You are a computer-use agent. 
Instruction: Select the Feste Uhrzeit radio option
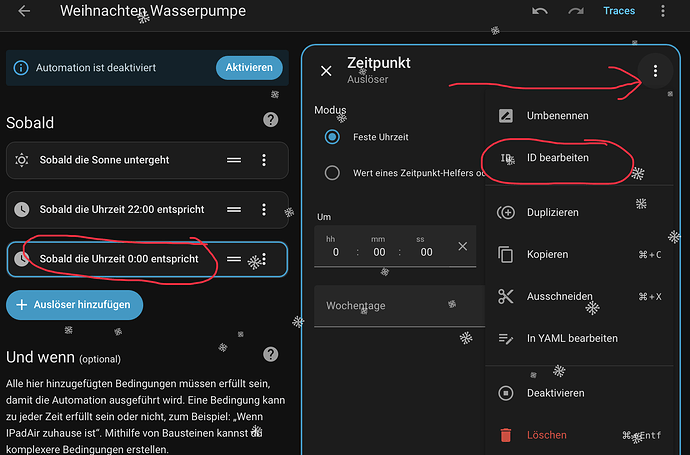pyautogui.click(x=333, y=136)
